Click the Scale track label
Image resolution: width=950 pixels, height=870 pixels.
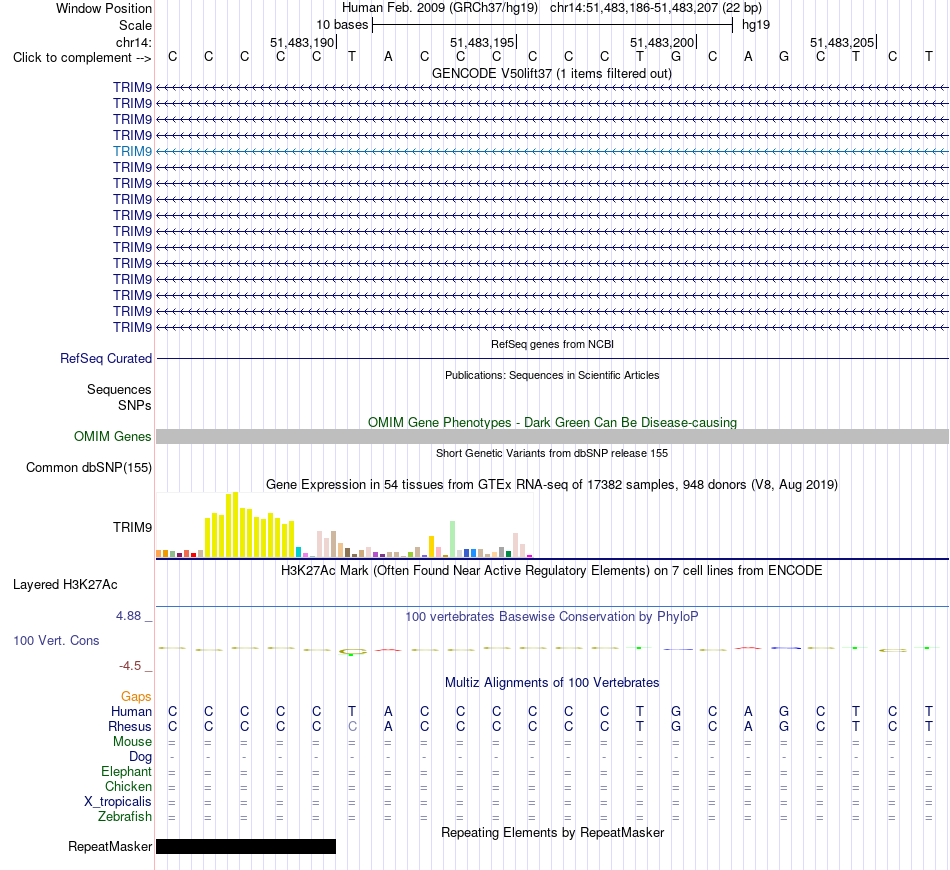point(135,25)
